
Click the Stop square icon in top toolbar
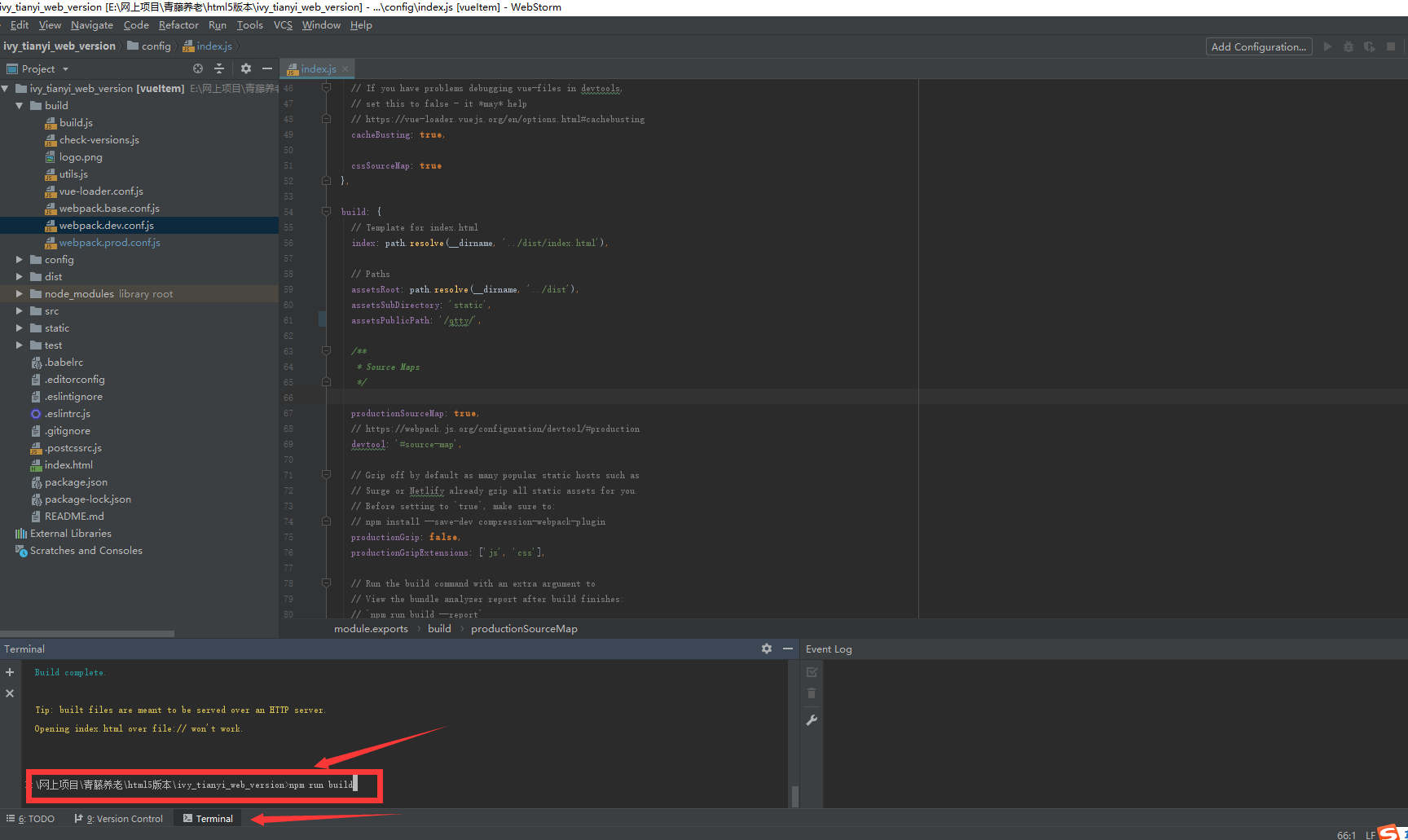pyautogui.click(x=1391, y=46)
